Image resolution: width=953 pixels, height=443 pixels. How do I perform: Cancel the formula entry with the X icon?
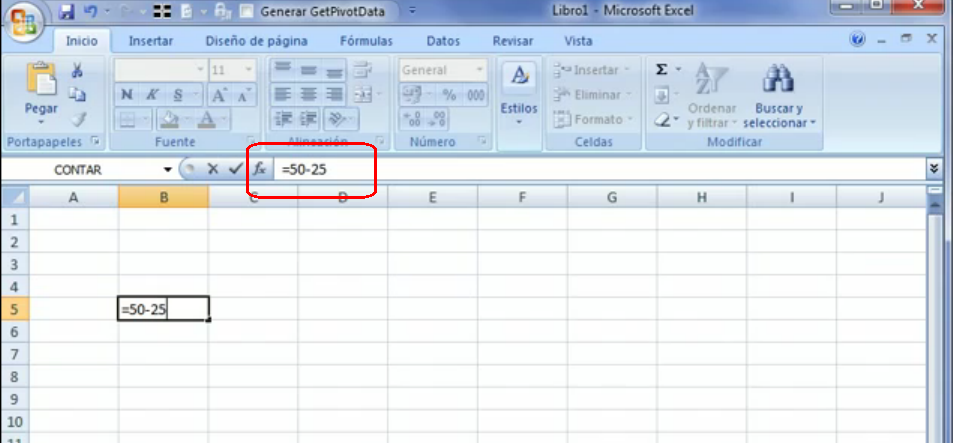(x=213, y=170)
